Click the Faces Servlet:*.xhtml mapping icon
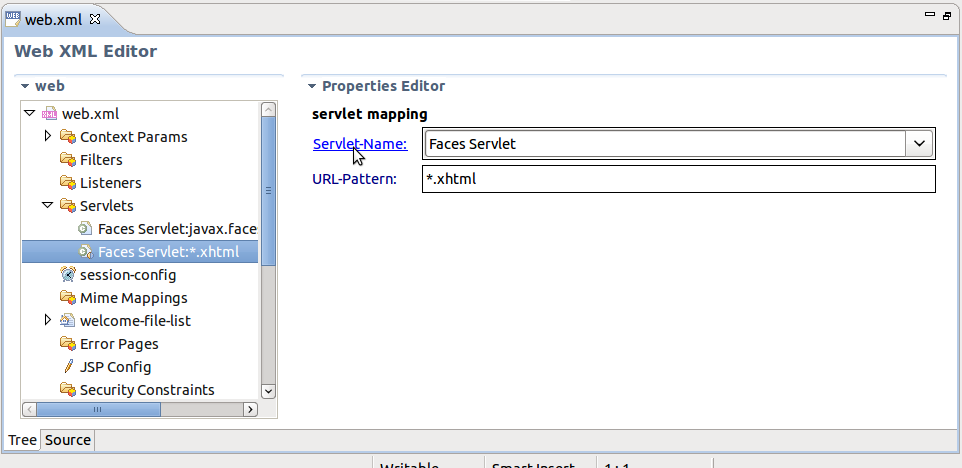 (85, 251)
